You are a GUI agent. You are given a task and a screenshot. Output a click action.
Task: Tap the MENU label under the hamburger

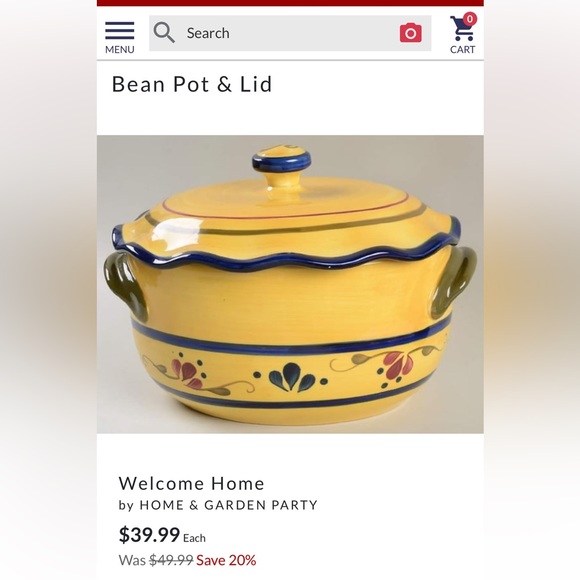119,50
